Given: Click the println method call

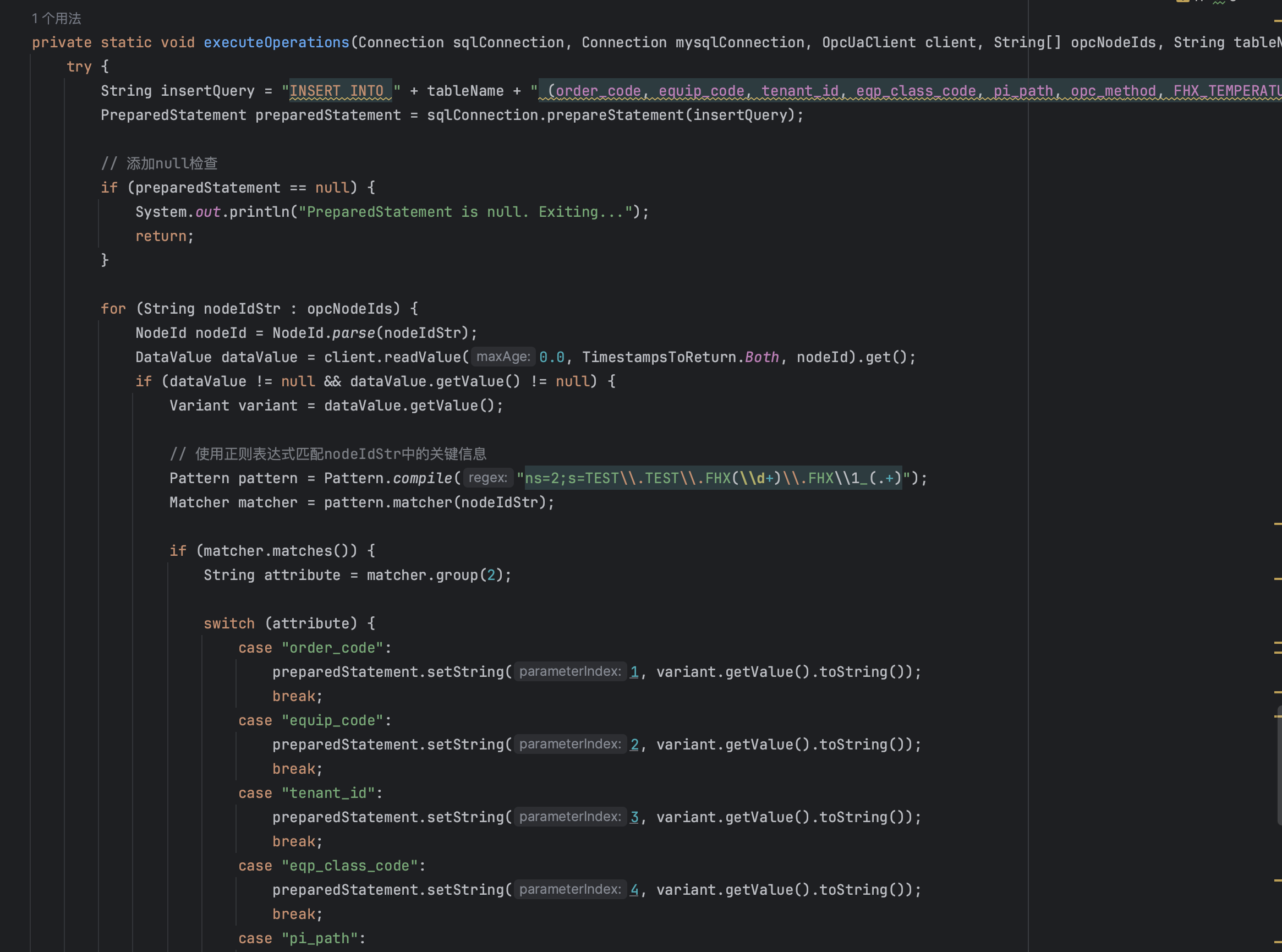Looking at the screenshot, I should [259, 212].
